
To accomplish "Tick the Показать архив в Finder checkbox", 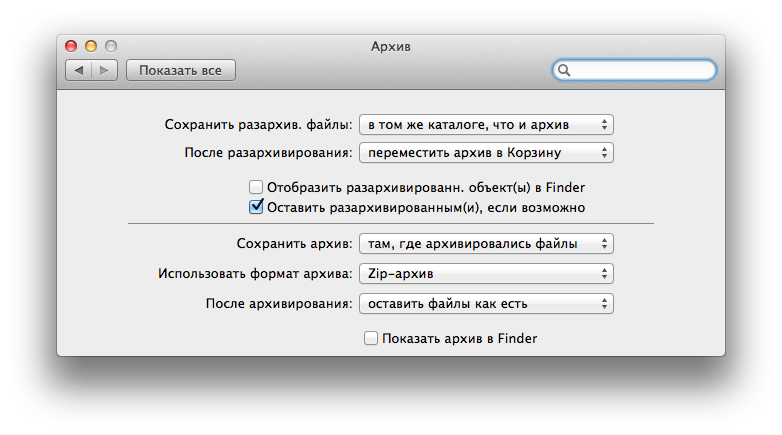I will (x=371, y=339).
